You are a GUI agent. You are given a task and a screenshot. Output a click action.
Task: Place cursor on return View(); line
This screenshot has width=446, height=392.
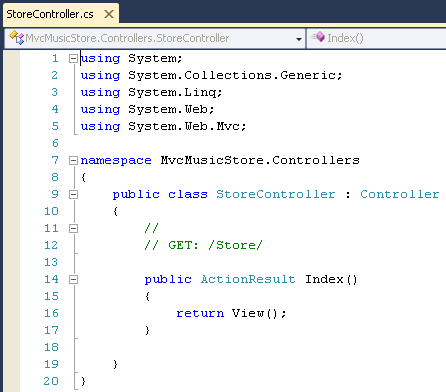pos(231,313)
